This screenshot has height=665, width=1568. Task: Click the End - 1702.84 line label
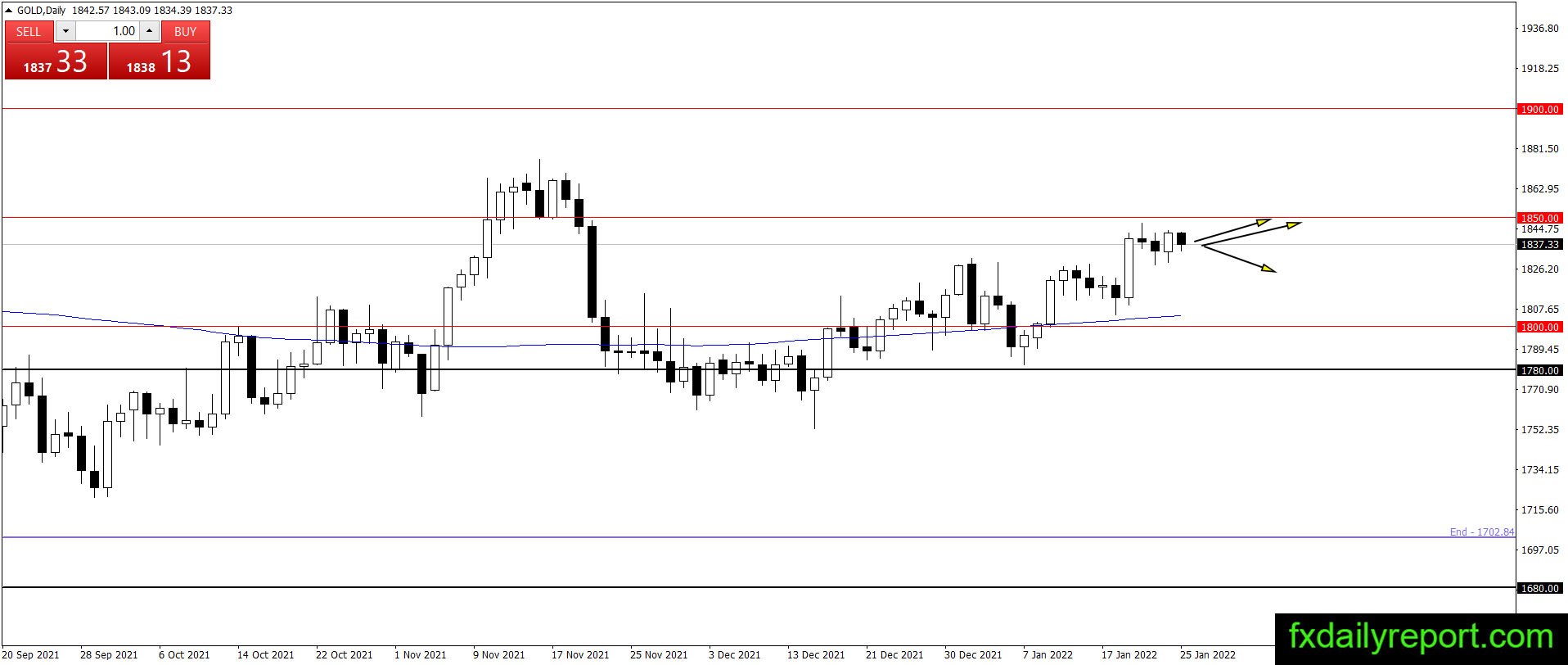(x=1482, y=532)
